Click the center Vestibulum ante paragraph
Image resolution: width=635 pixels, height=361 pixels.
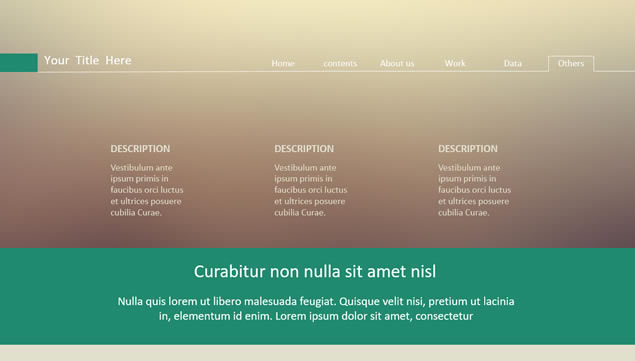(x=311, y=190)
